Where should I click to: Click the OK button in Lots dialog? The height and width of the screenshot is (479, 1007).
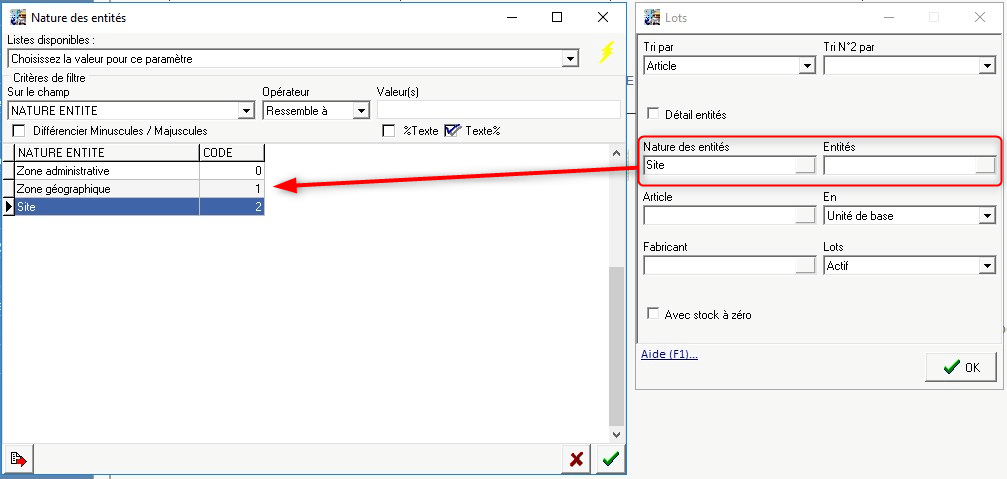[960, 367]
